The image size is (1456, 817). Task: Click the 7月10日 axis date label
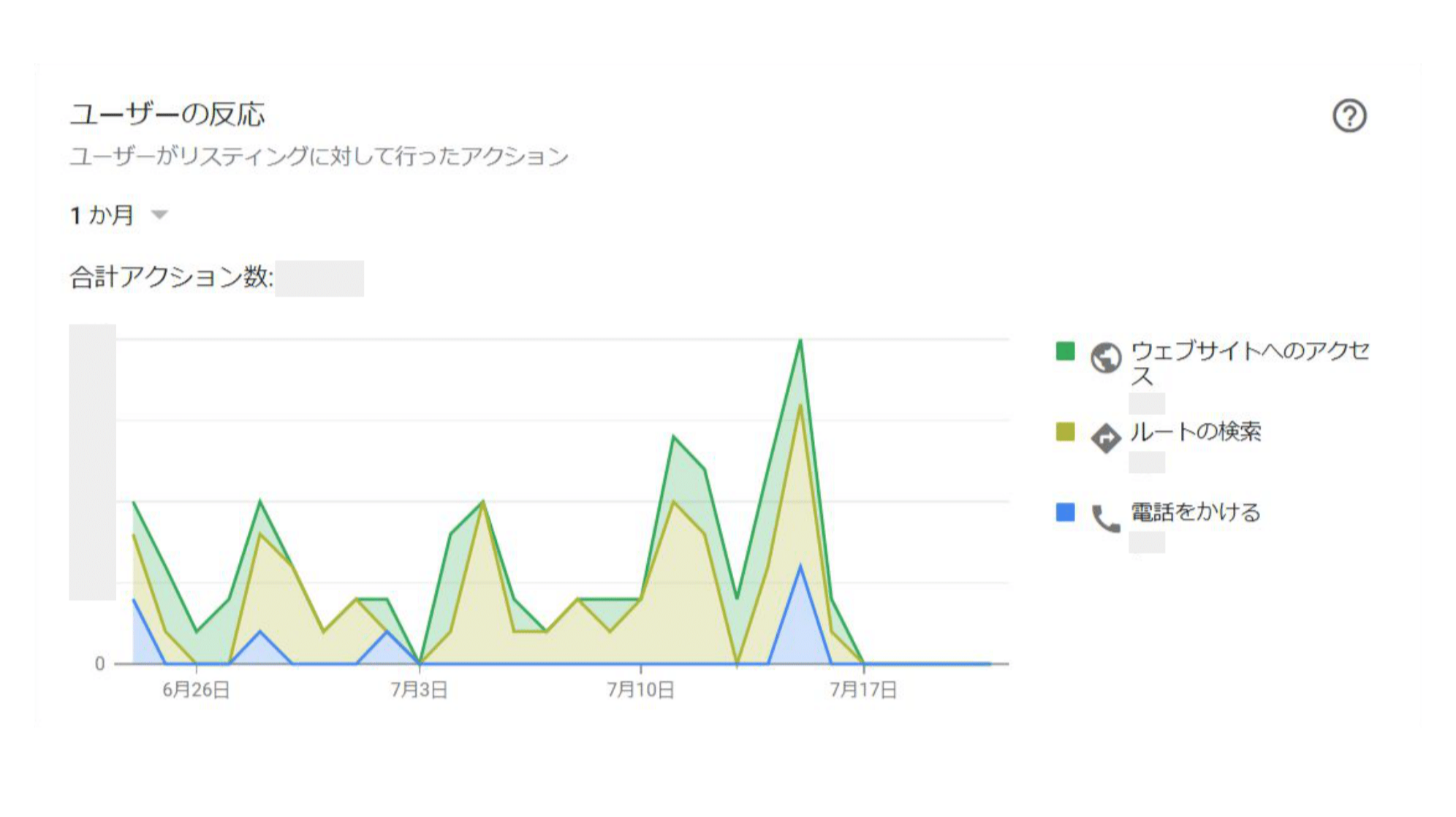point(640,690)
